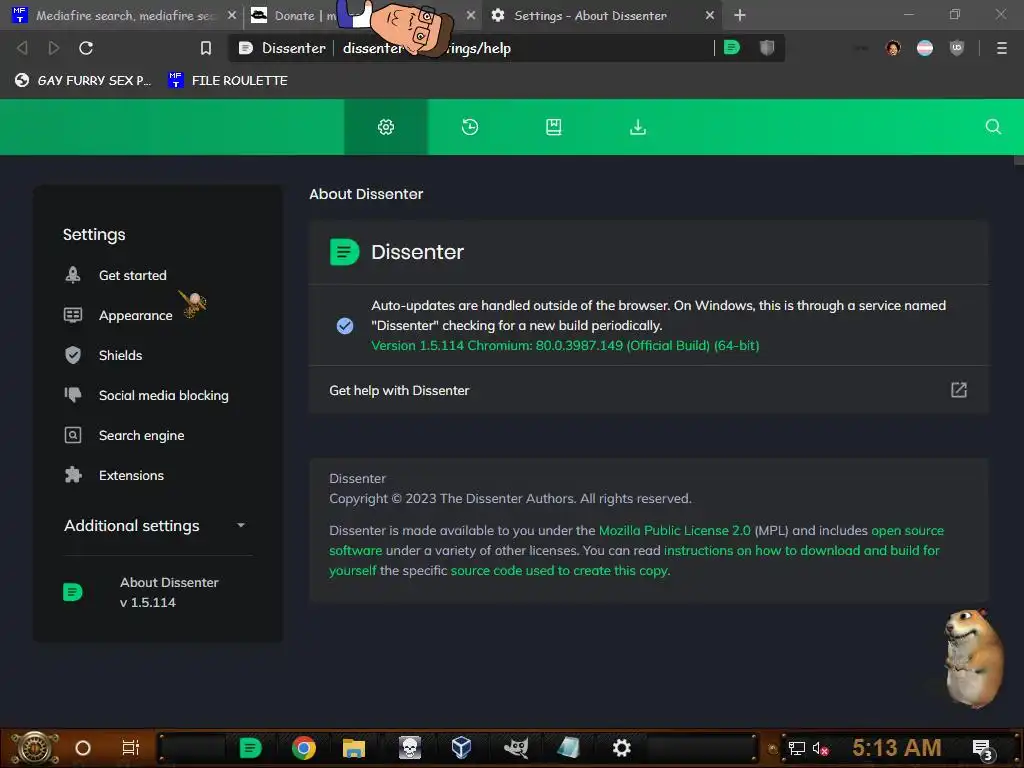Open a new tab with the plus button
This screenshot has height=768, width=1024.
coord(739,15)
